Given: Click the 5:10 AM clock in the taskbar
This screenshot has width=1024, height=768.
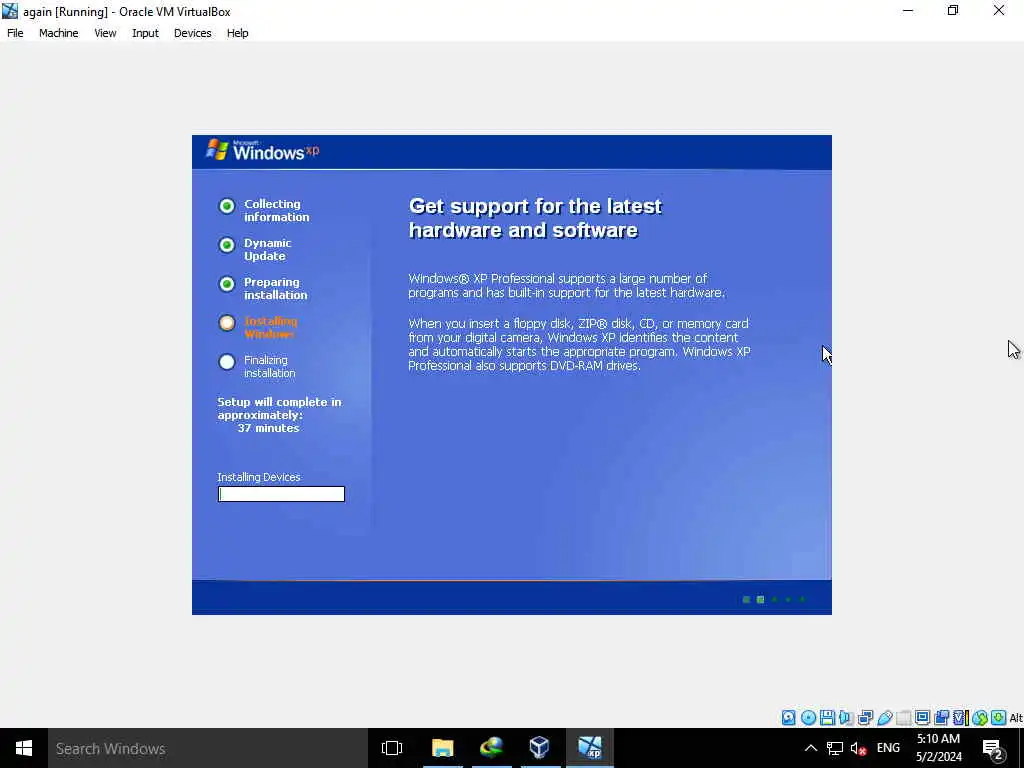Looking at the screenshot, I should [938, 739].
